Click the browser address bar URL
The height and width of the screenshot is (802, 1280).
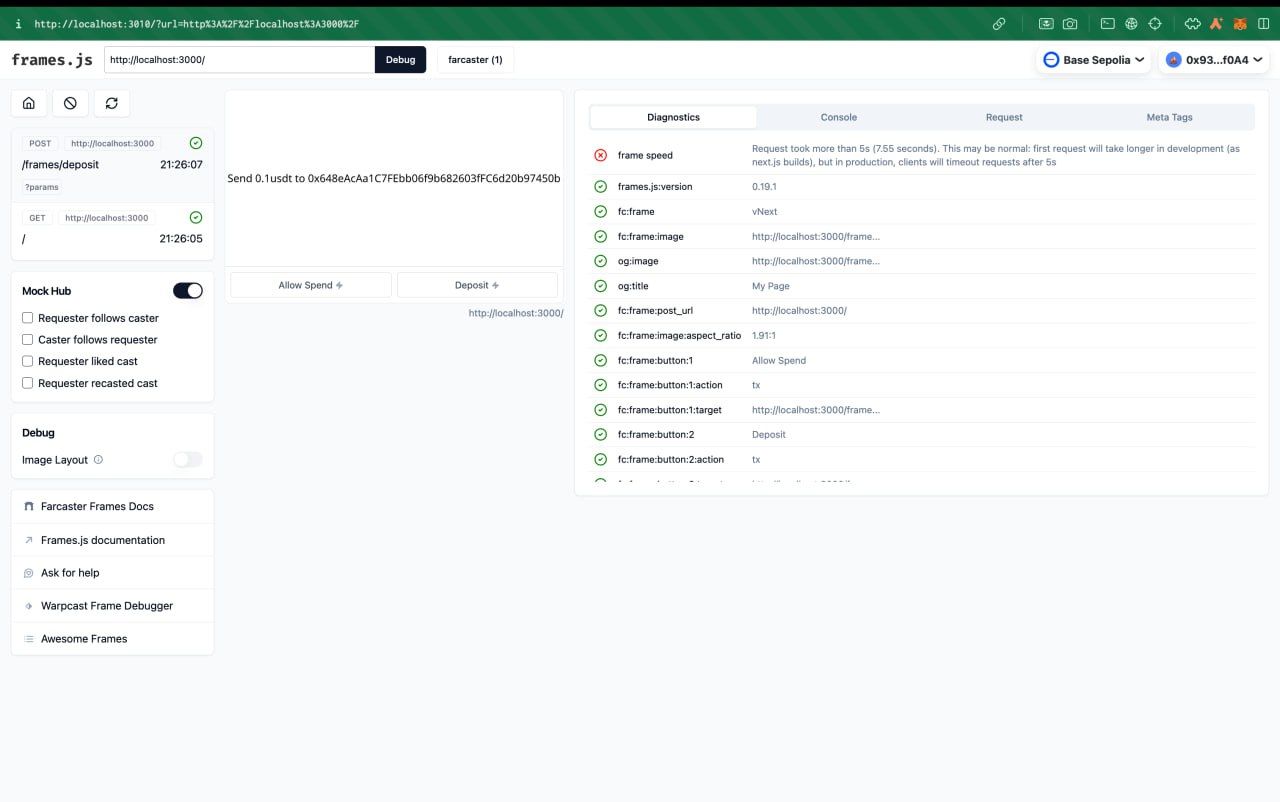[196, 23]
